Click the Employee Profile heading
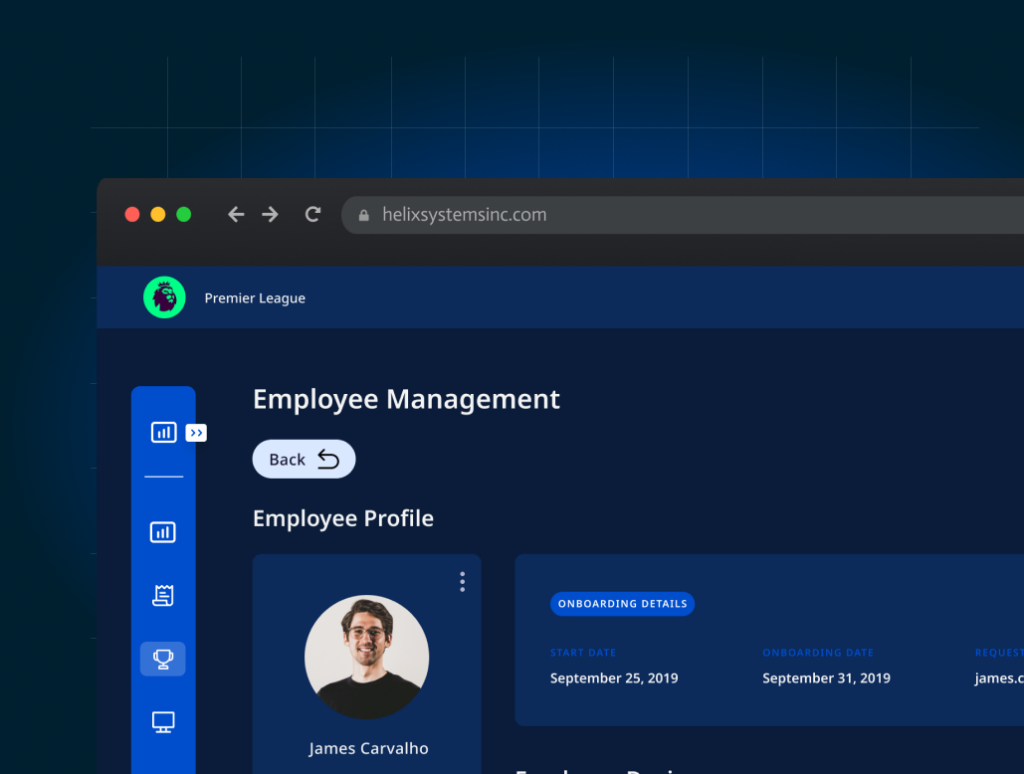1024x774 pixels. click(343, 519)
